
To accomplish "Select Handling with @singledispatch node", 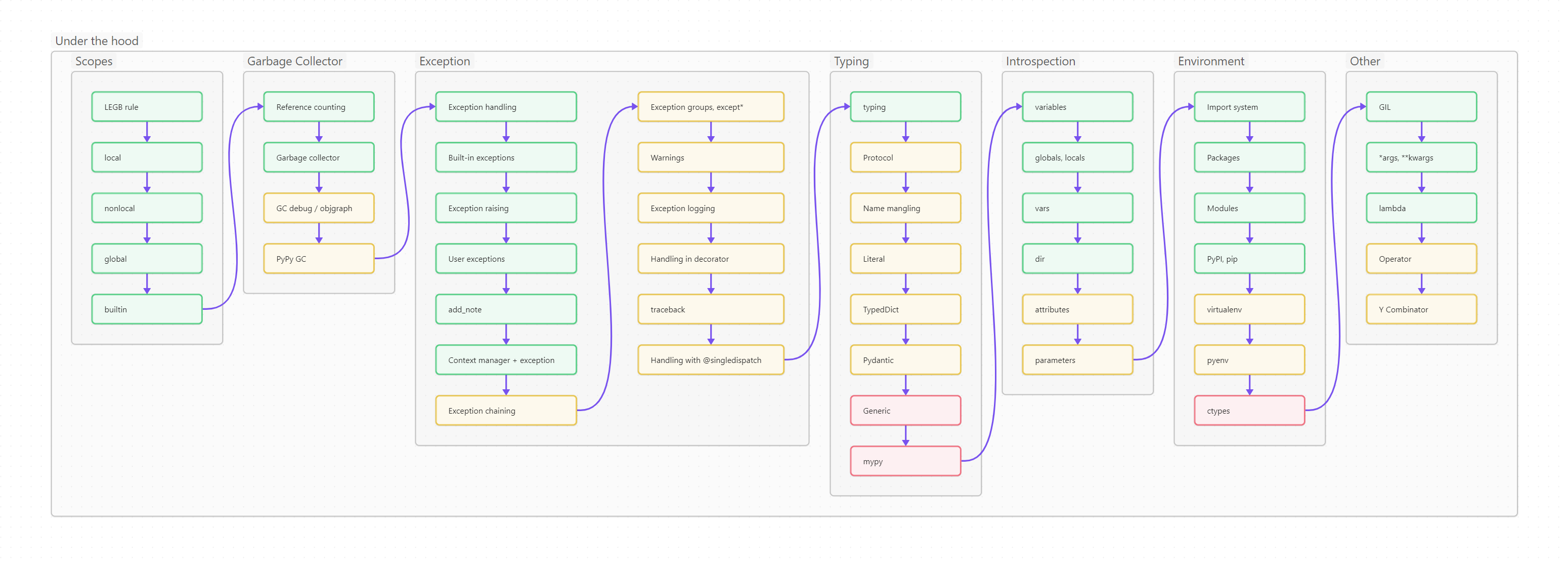I will point(710,360).
